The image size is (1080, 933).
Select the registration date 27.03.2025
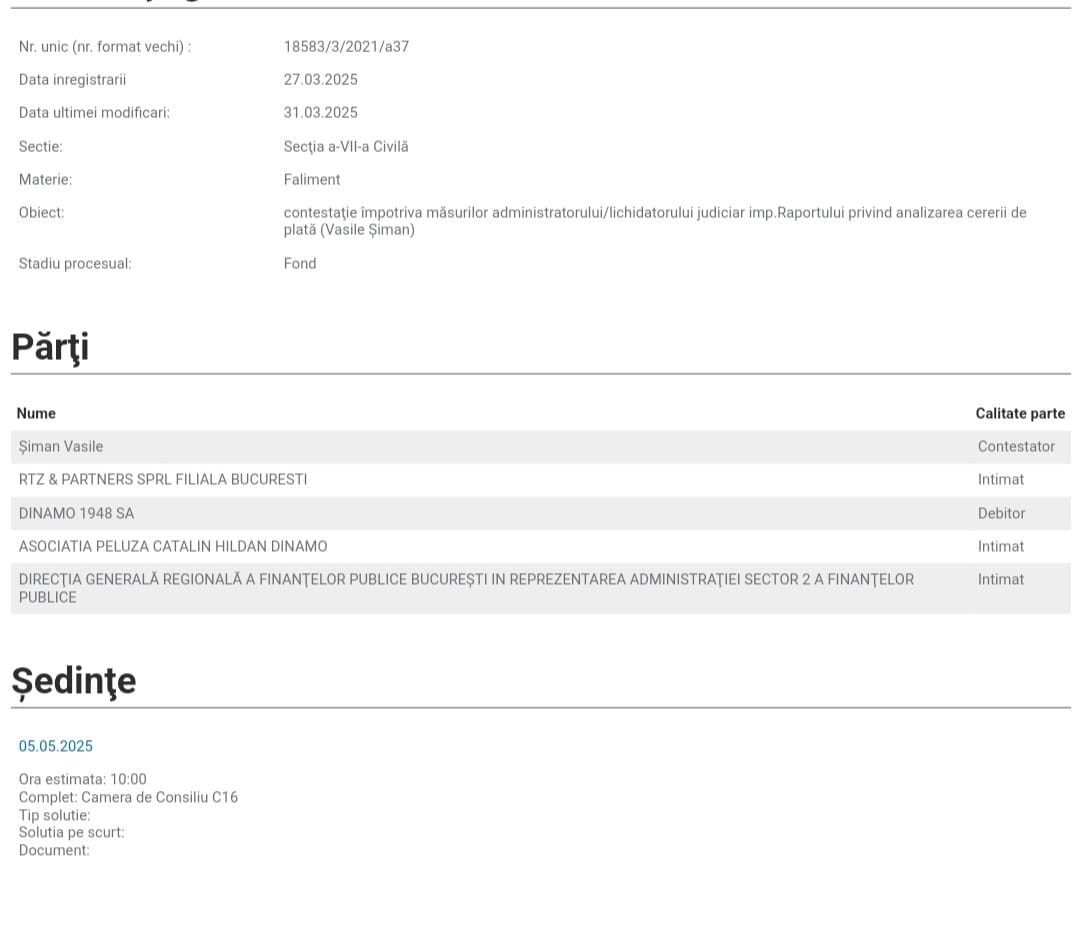(320, 79)
